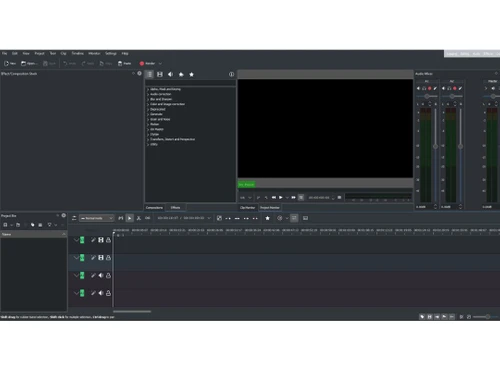Click the monitor fast forward button
The width and height of the screenshot is (500, 375).
[293, 198]
